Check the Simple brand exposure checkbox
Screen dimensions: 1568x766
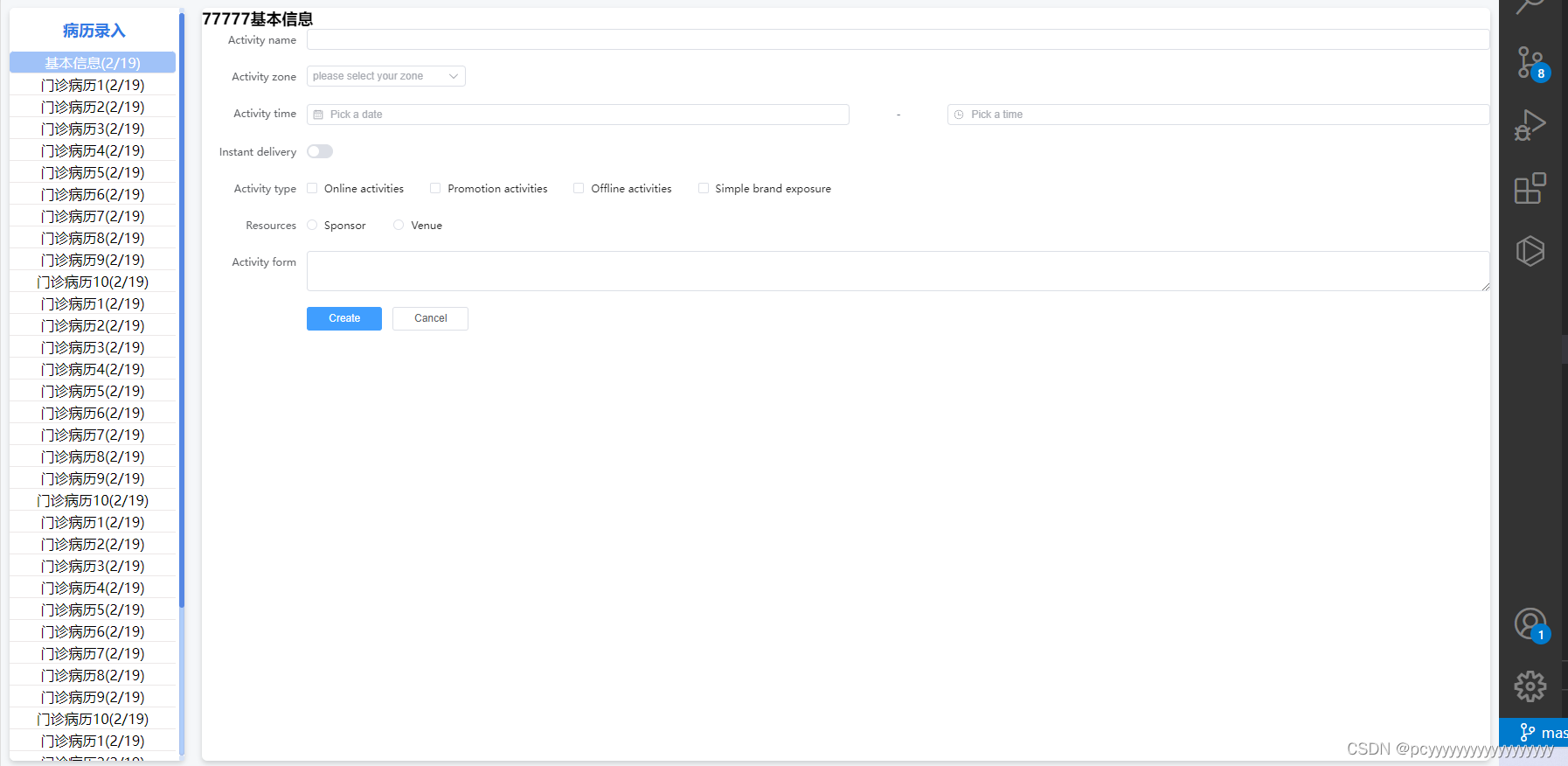coord(704,188)
